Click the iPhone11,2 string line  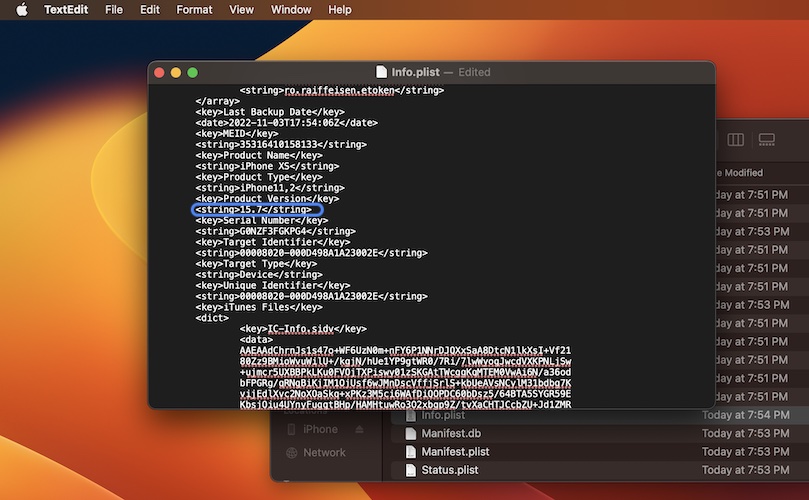(x=270, y=188)
